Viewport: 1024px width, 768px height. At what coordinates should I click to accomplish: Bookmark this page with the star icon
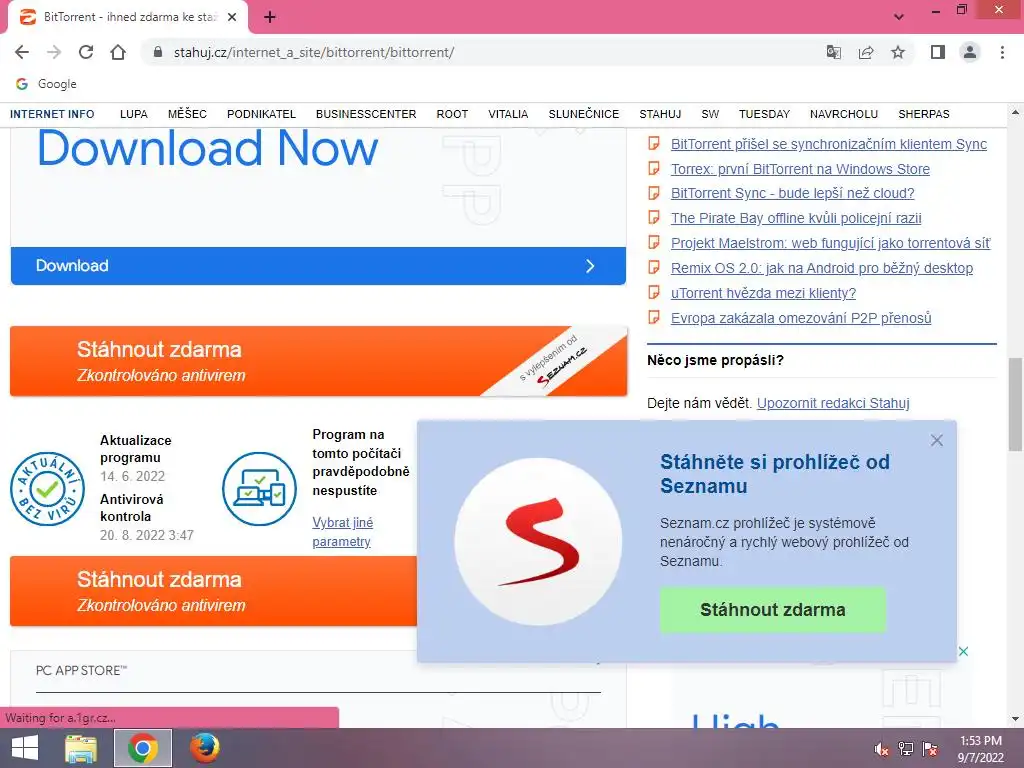tap(898, 52)
